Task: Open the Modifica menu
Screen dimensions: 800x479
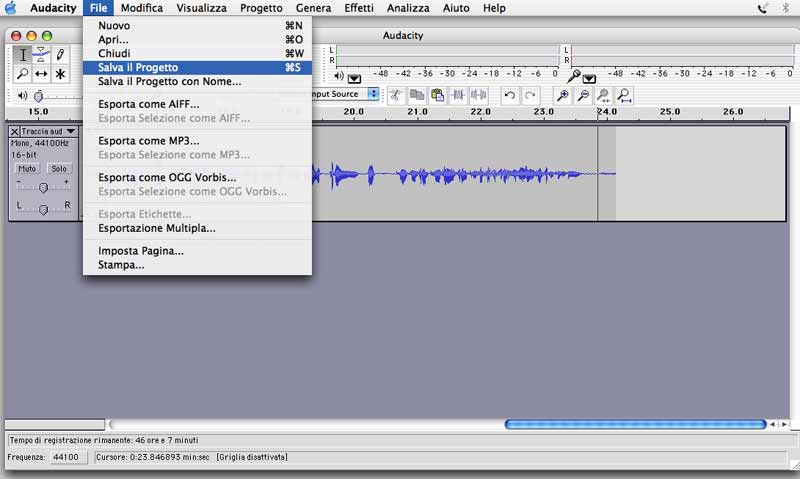Action: 142,8
